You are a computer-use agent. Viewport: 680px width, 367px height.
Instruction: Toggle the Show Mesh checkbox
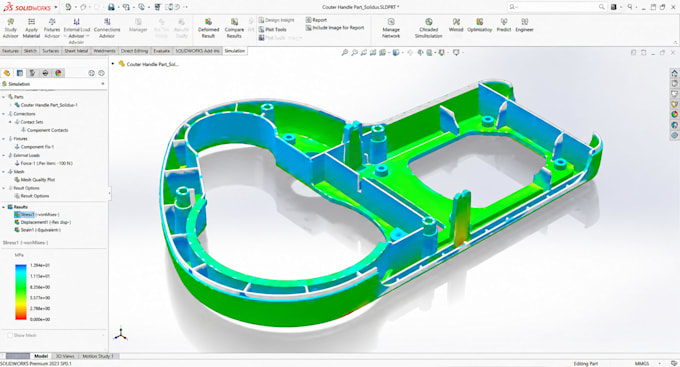10,335
